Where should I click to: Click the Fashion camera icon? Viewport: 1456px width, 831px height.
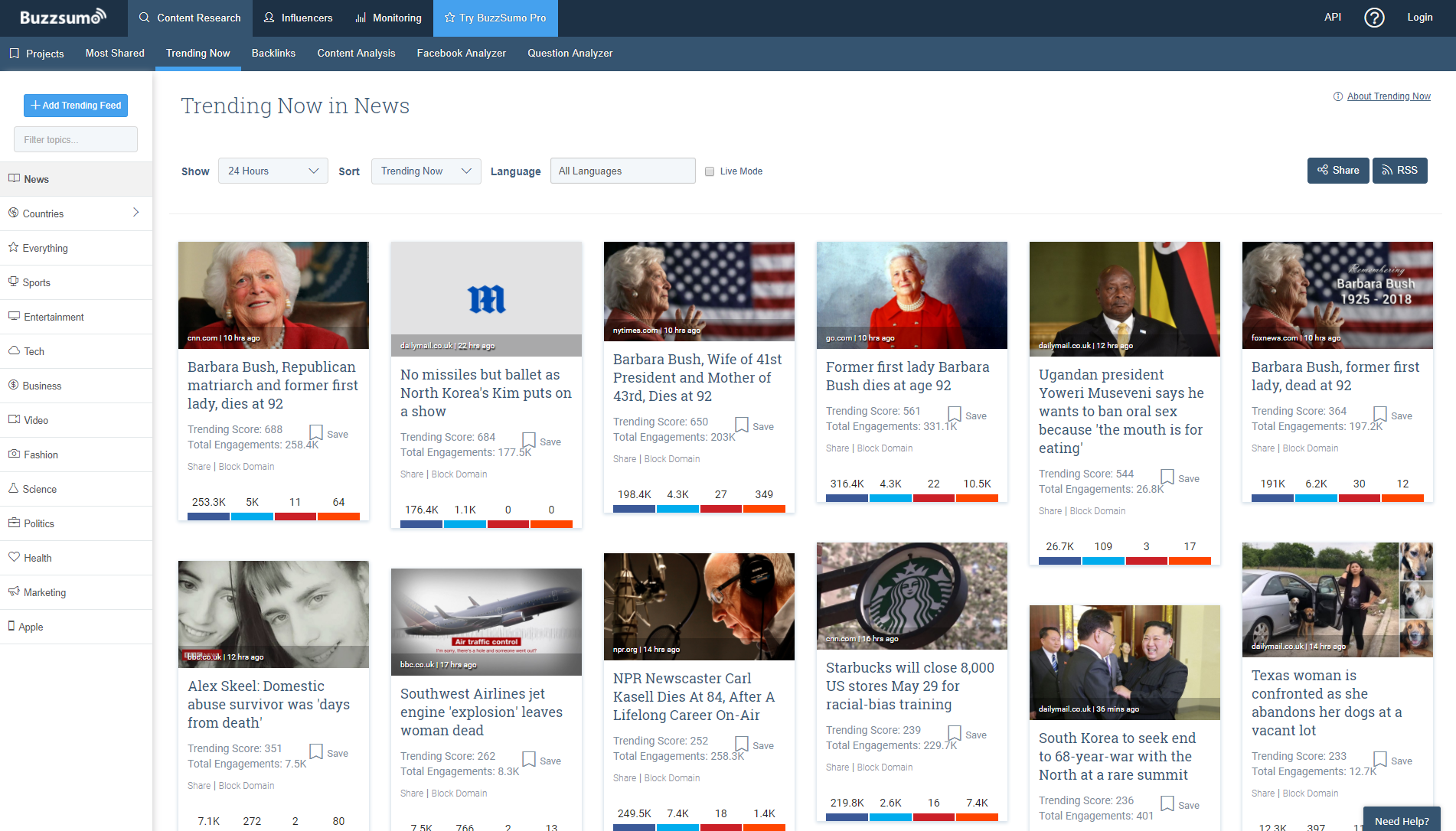pos(14,454)
